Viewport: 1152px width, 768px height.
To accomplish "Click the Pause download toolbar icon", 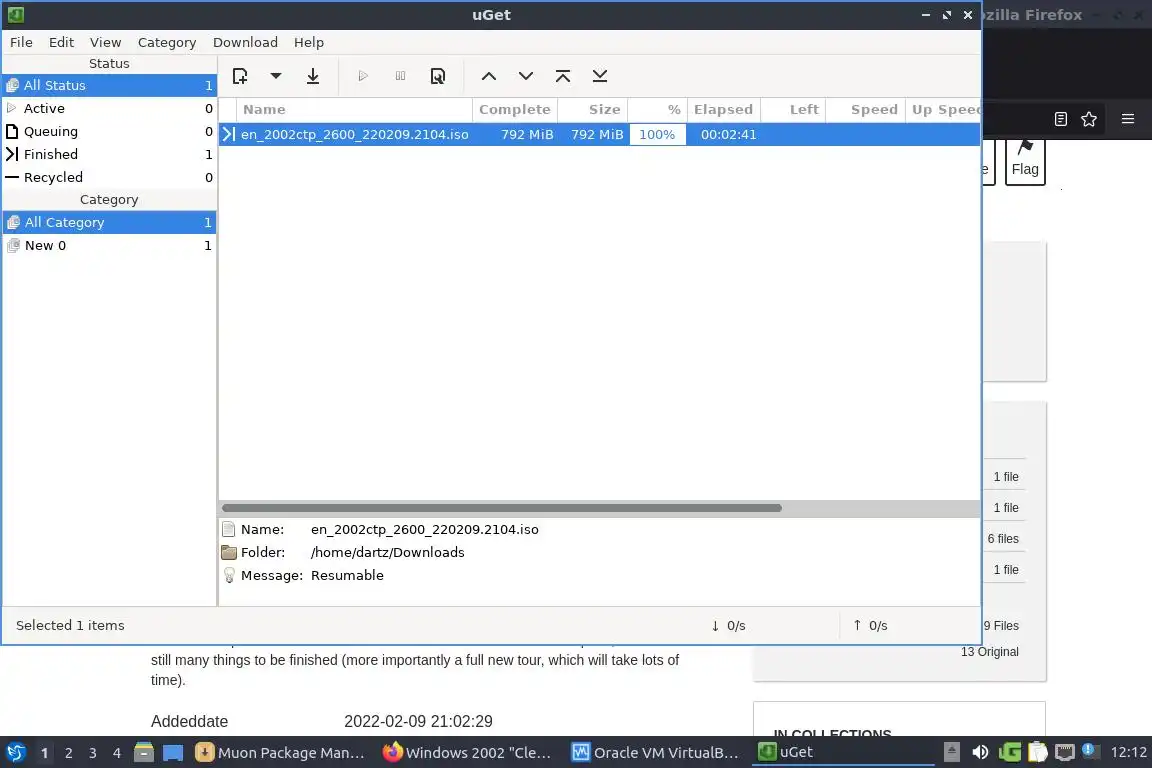I will (x=400, y=76).
